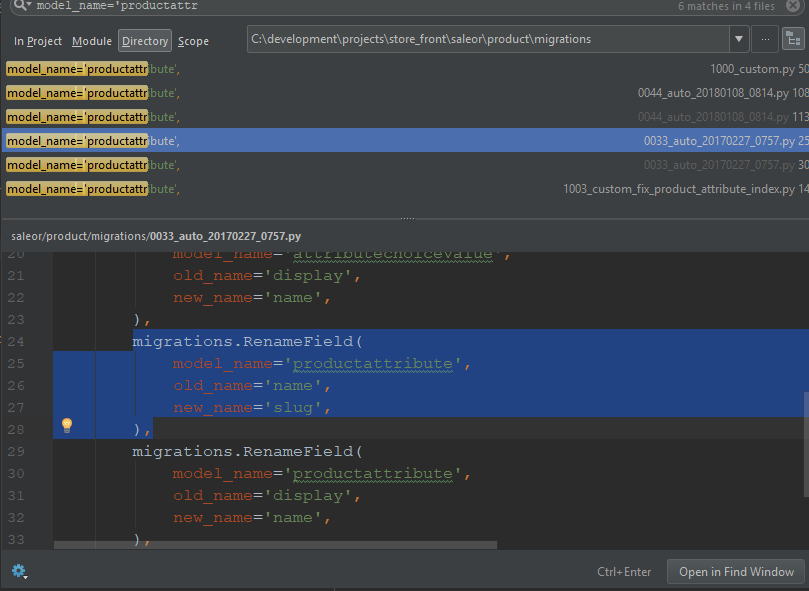Select the 1000_custom.py search result
Screen dimensions: 809x591
(x=406, y=69)
